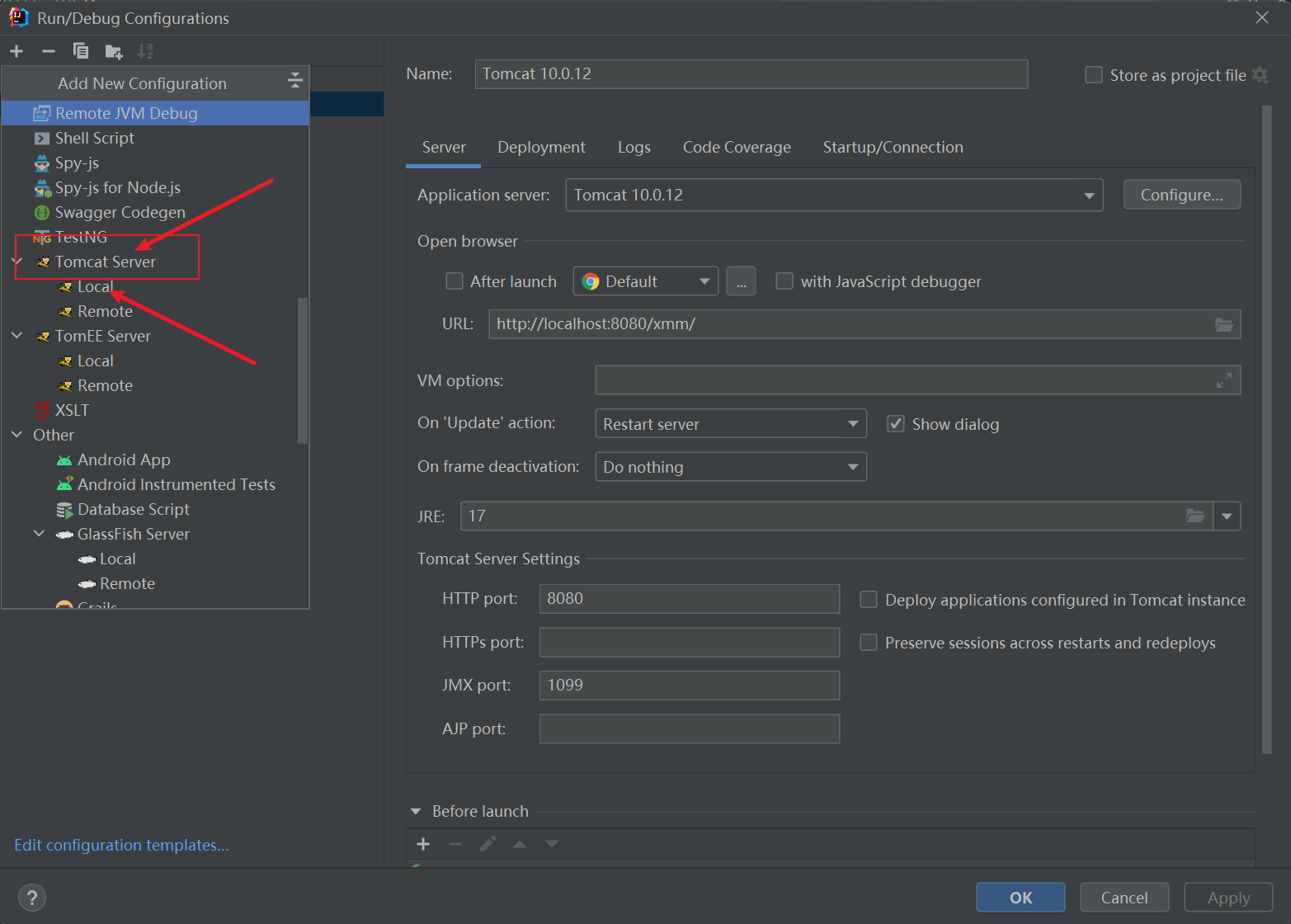This screenshot has width=1291, height=924.
Task: Click the Apply button
Action: coord(1229,898)
